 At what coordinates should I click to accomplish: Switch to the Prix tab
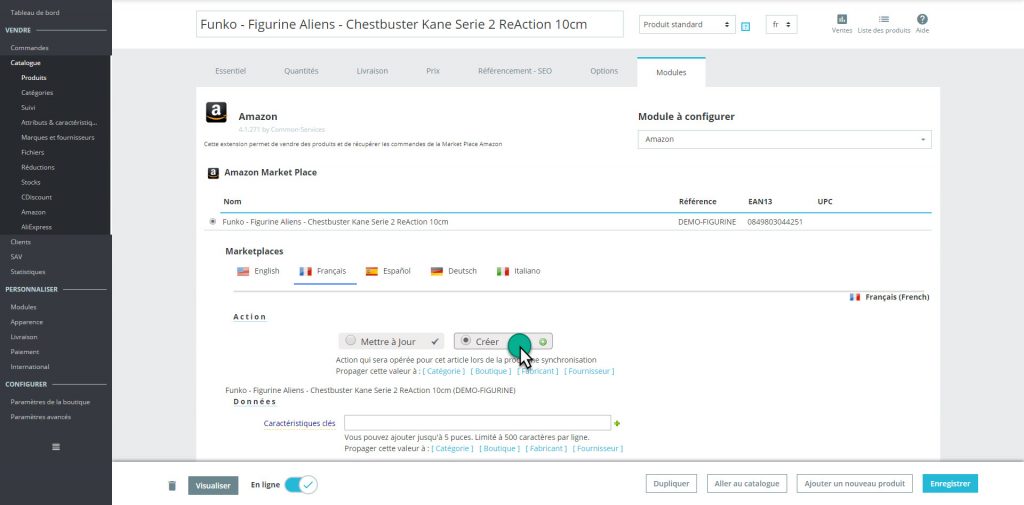pyautogui.click(x=433, y=71)
